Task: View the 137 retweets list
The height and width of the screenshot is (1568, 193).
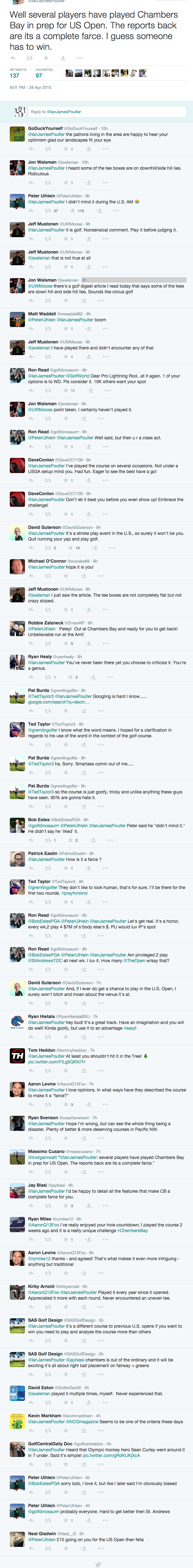Action: (x=15, y=75)
